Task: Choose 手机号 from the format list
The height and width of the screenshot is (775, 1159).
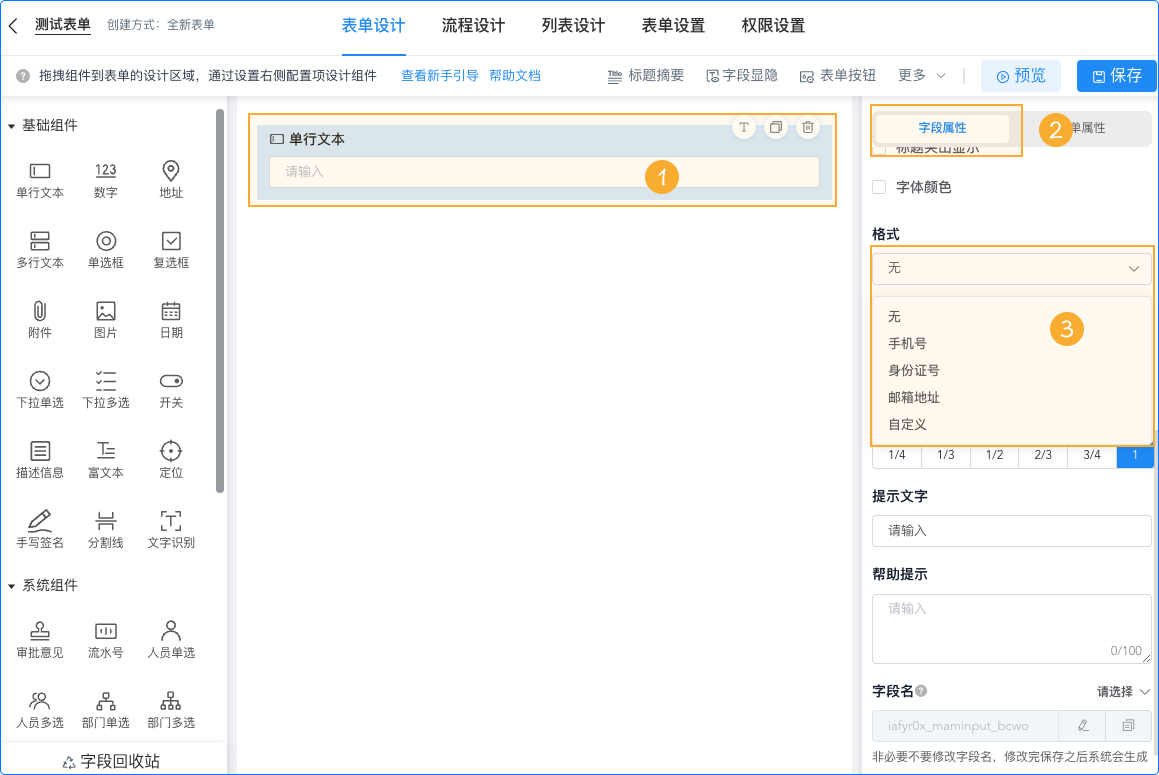Action: coord(907,343)
